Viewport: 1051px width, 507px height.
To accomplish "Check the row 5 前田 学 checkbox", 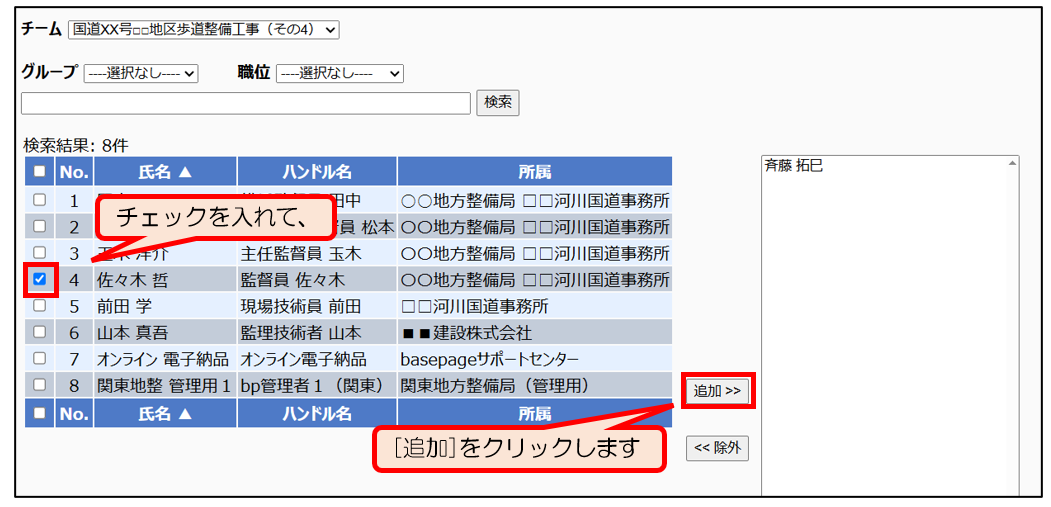I will coord(40,306).
